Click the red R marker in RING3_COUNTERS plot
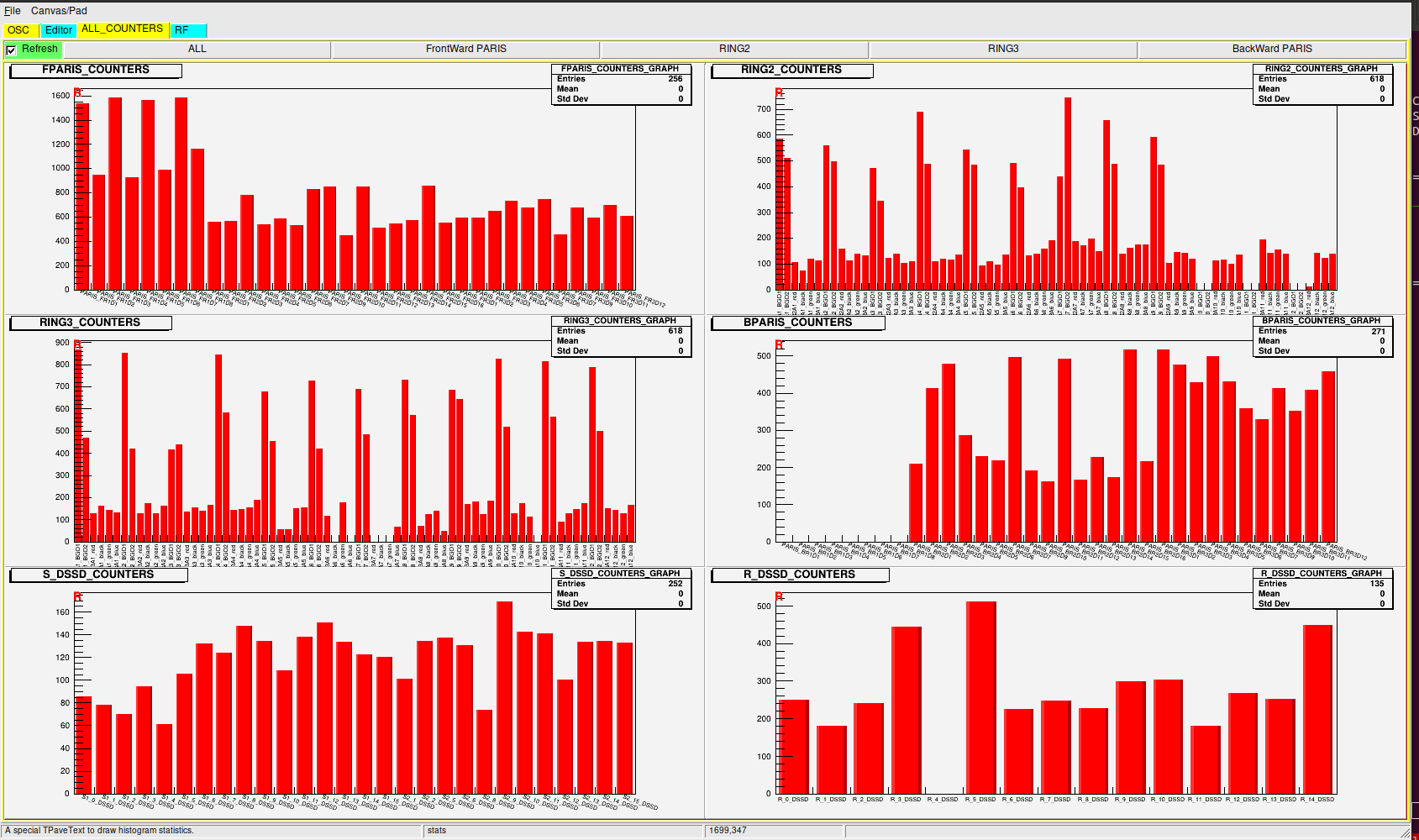Image resolution: width=1419 pixels, height=840 pixels. [77, 345]
